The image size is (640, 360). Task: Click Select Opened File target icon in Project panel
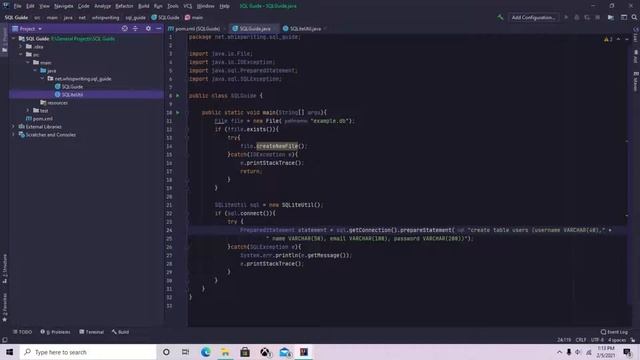(x=124, y=29)
